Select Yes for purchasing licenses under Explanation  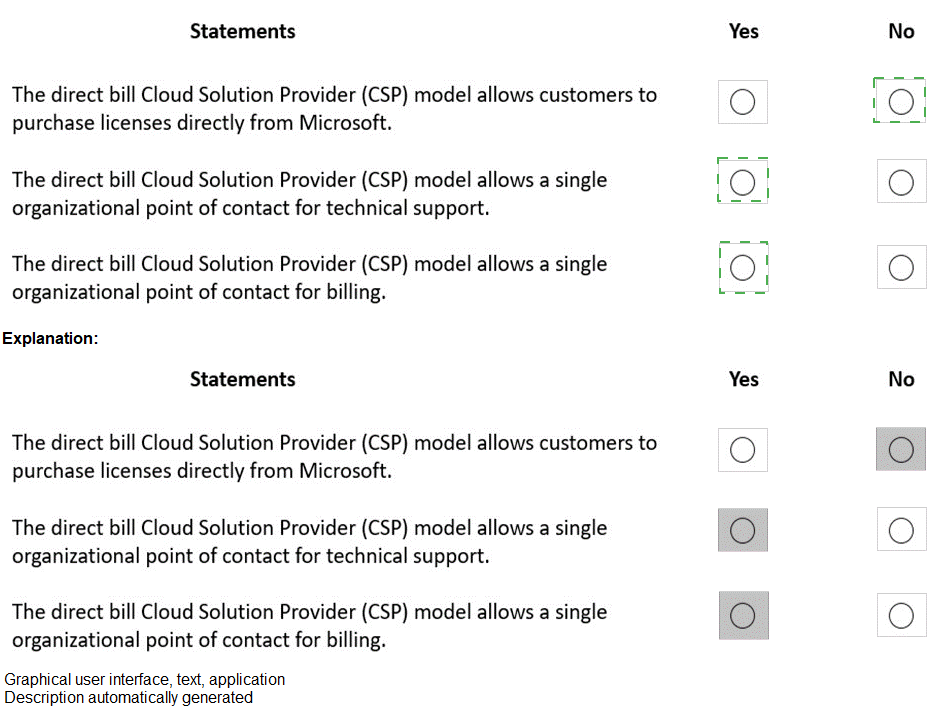coord(742,450)
